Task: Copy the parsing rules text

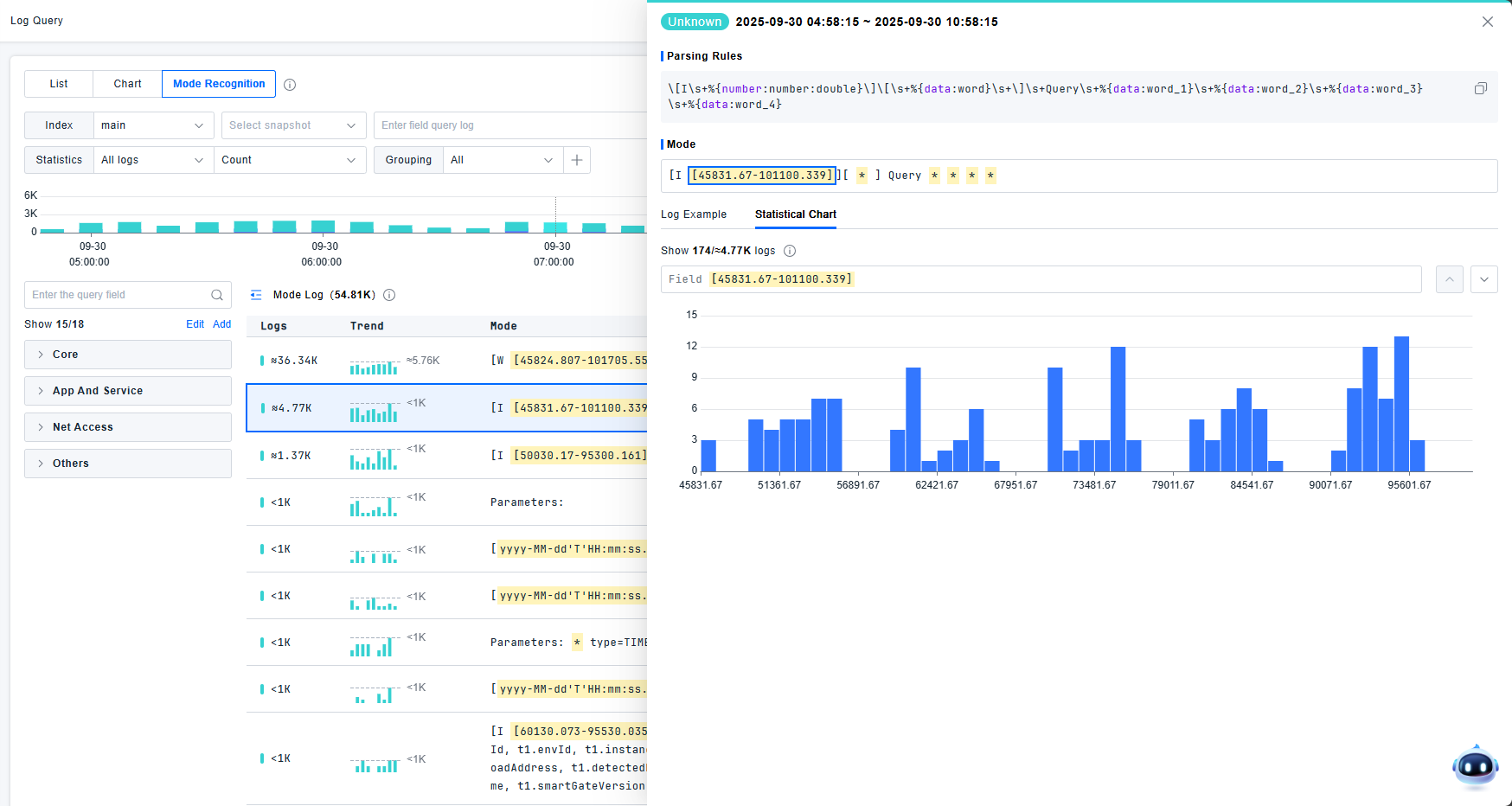Action: (x=1480, y=88)
